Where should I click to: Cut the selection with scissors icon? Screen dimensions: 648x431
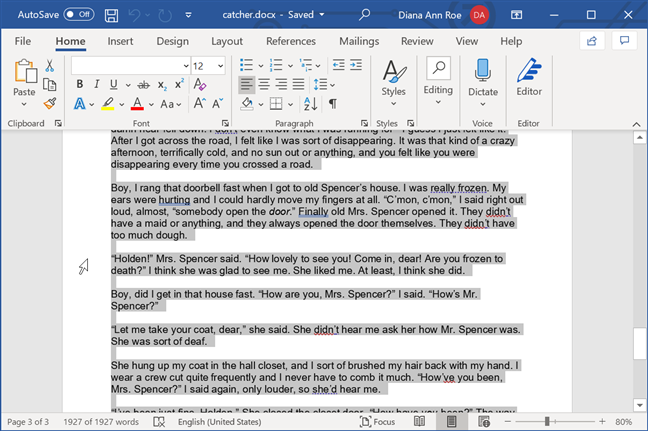(x=50, y=65)
